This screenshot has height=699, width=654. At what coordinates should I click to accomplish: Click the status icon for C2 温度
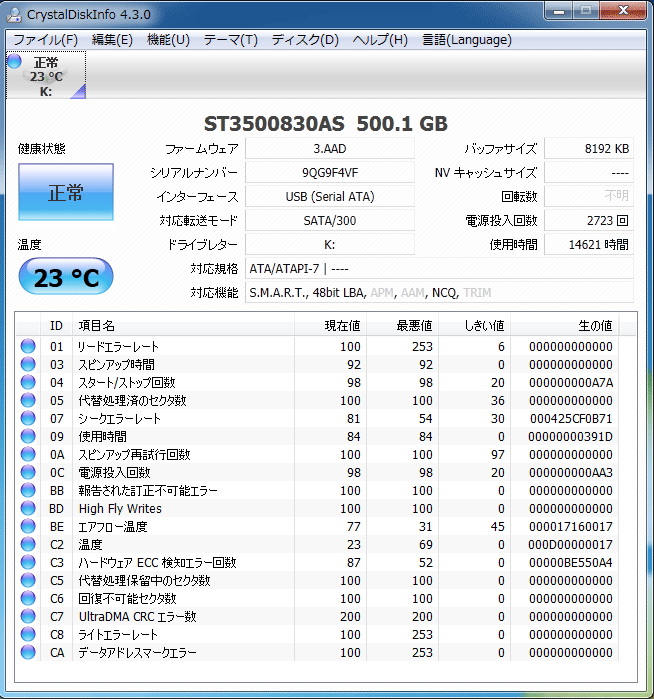click(x=28, y=544)
